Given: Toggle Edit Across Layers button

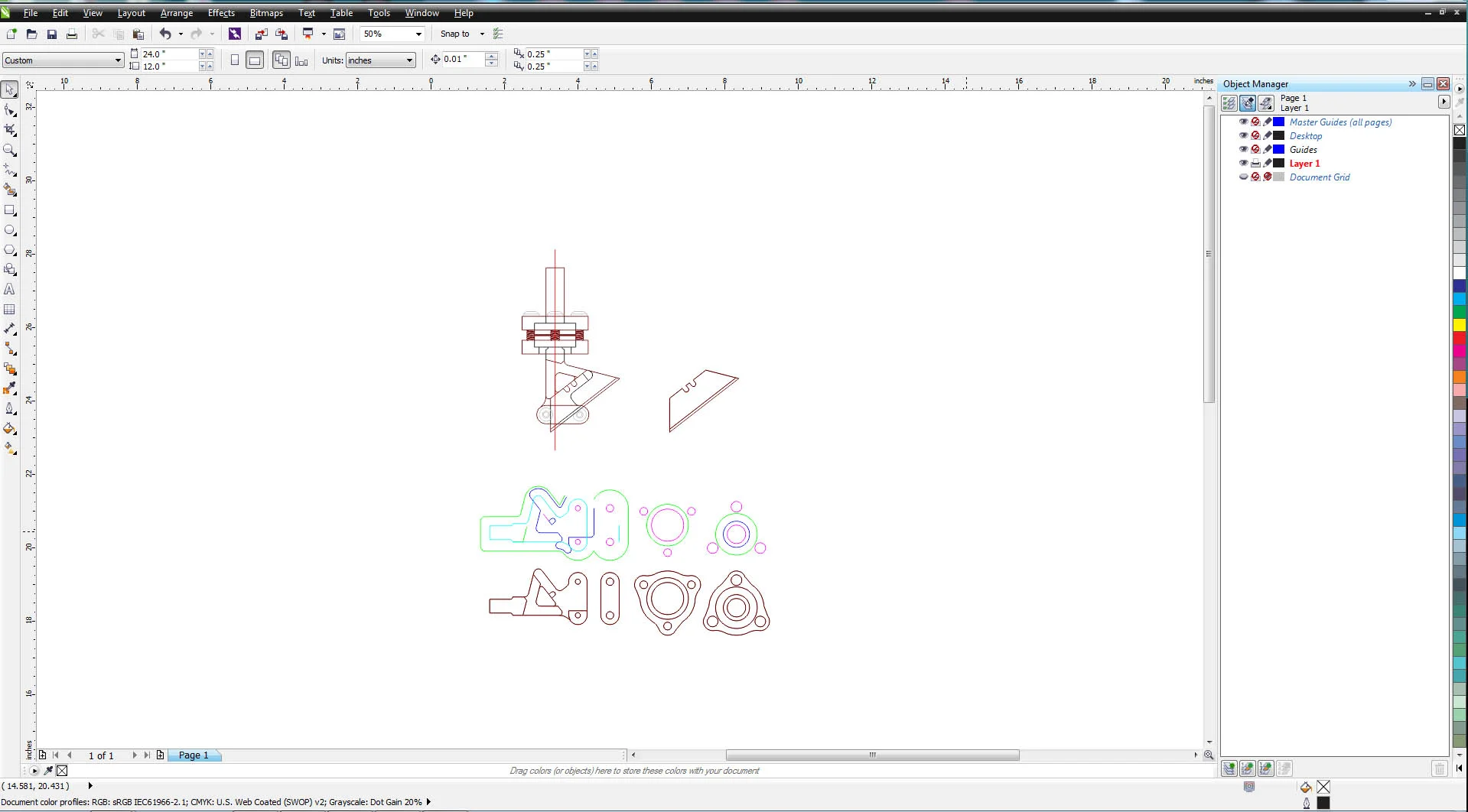Looking at the screenshot, I should tap(1248, 103).
